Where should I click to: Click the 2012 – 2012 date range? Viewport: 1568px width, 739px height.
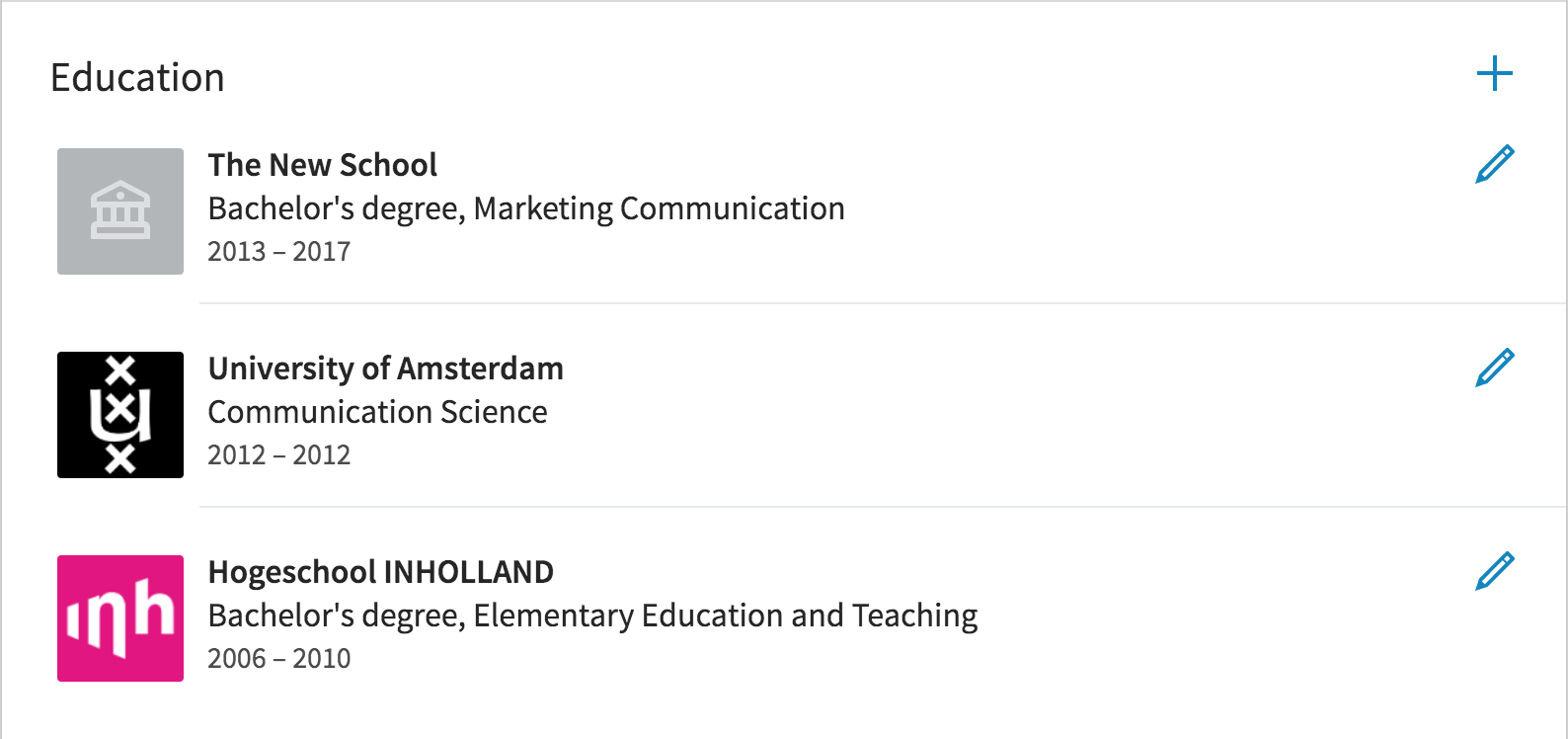tap(278, 455)
